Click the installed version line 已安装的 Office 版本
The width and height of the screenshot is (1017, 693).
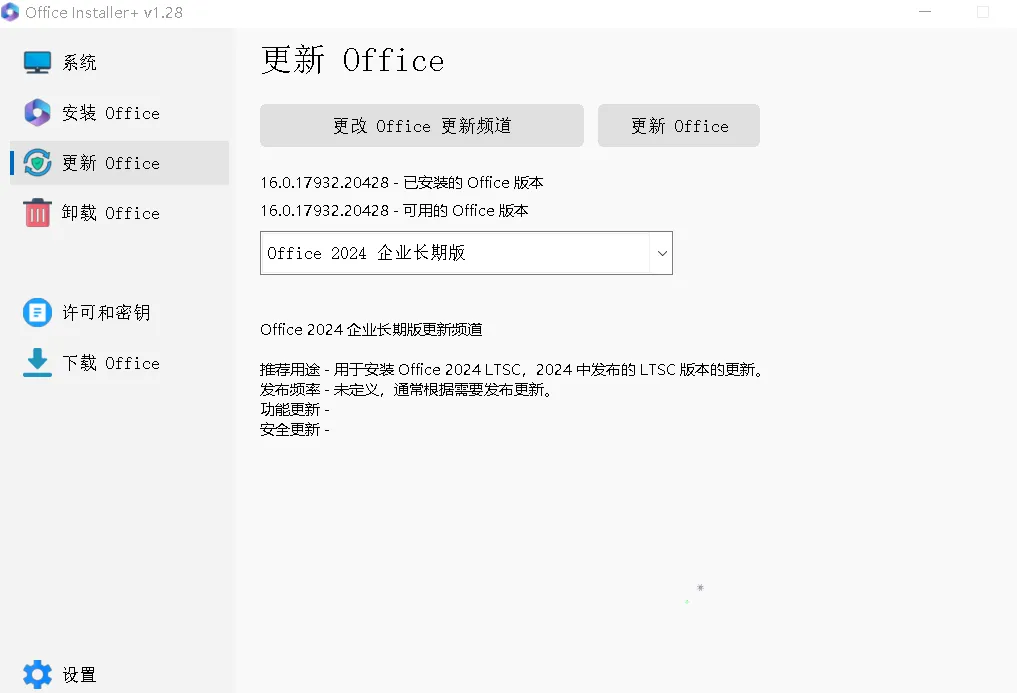point(401,183)
